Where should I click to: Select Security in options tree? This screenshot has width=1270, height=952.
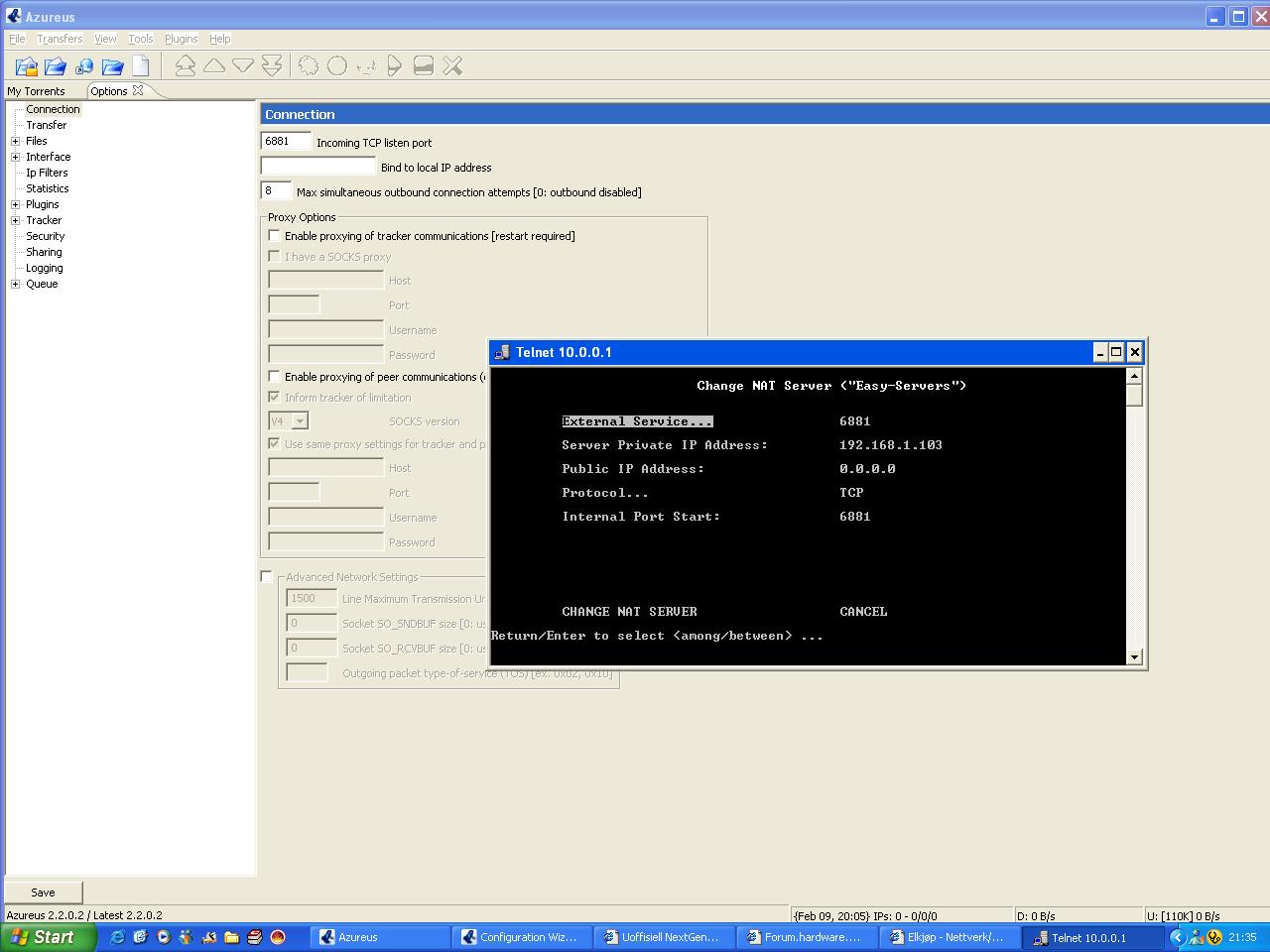(x=45, y=236)
